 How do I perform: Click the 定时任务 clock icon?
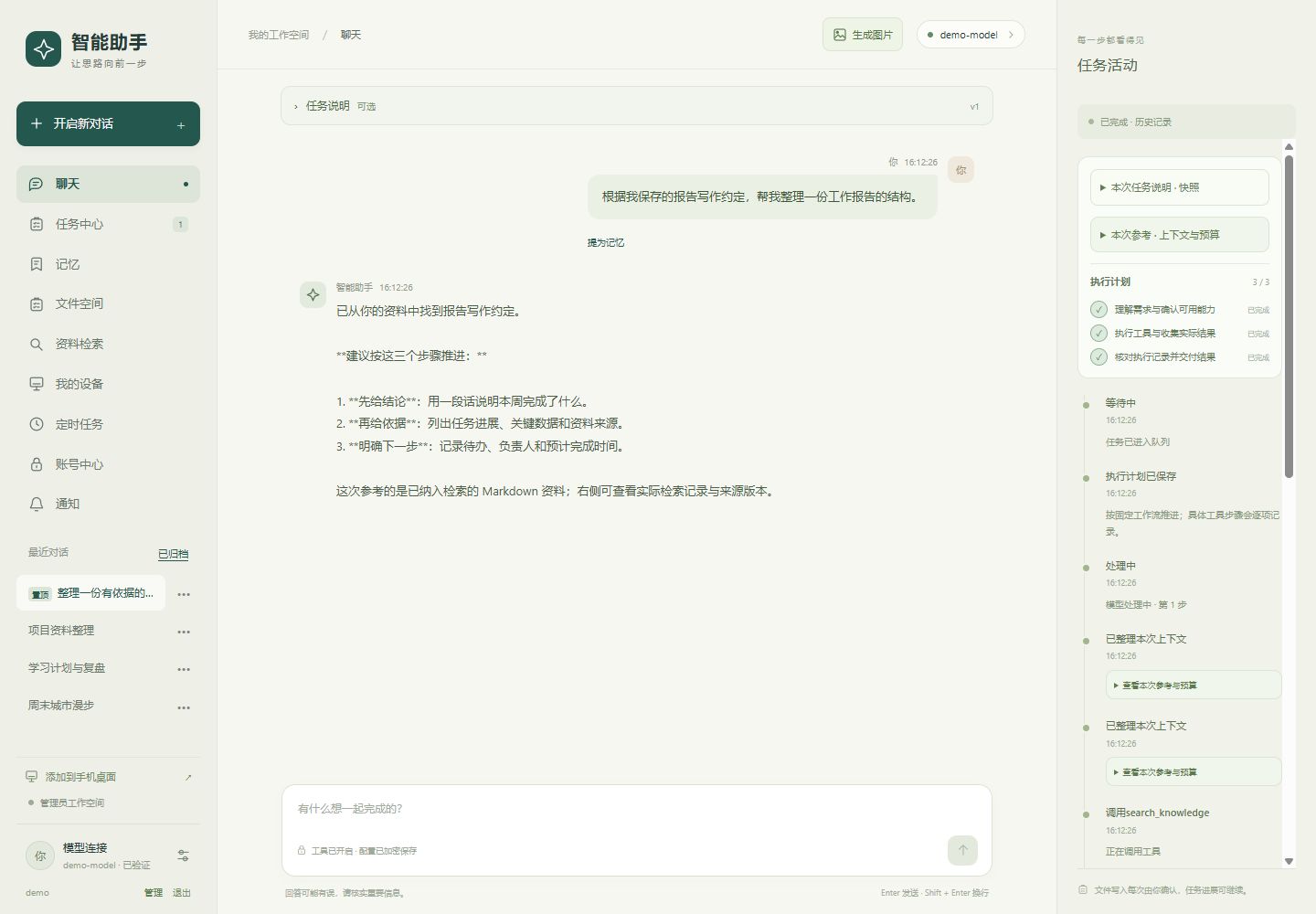37,424
